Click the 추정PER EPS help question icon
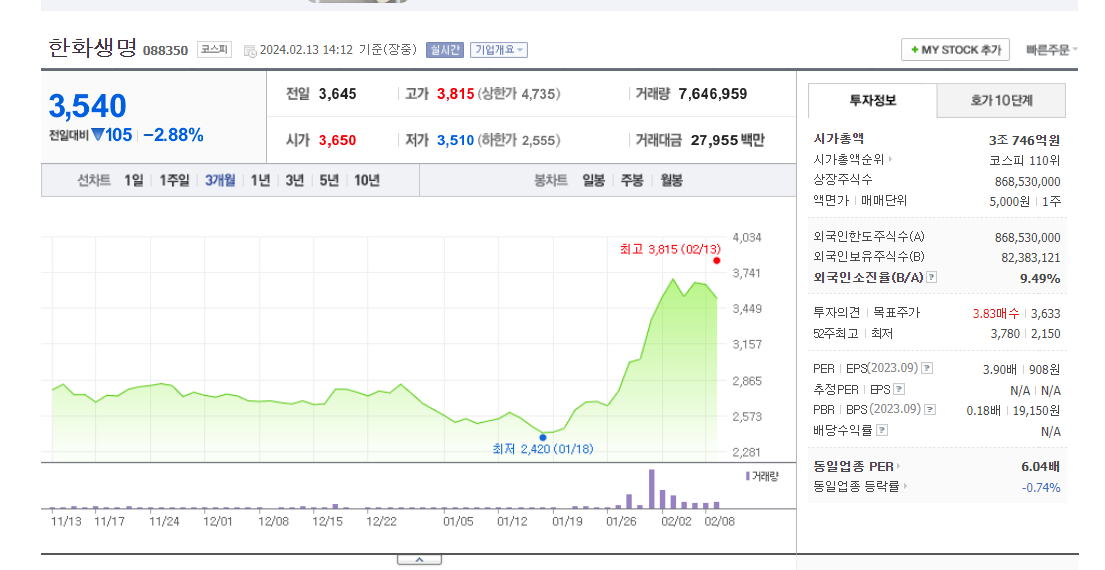 899,389
